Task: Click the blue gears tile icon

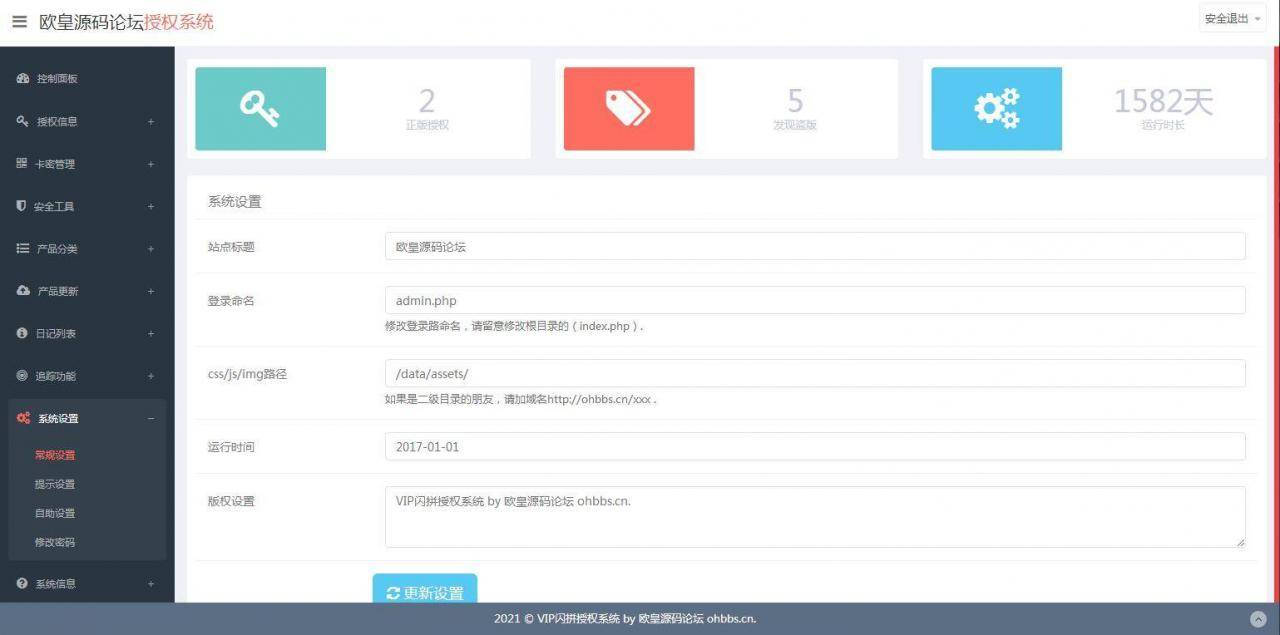Action: coord(996,109)
